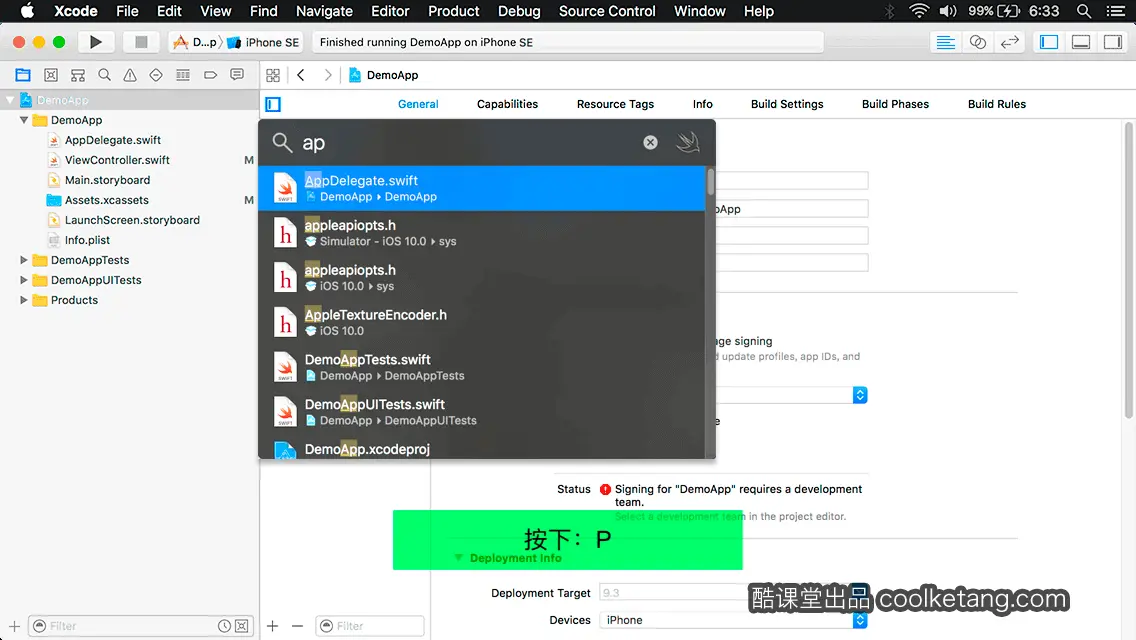Toggle the Debug area visibility

[1081, 42]
